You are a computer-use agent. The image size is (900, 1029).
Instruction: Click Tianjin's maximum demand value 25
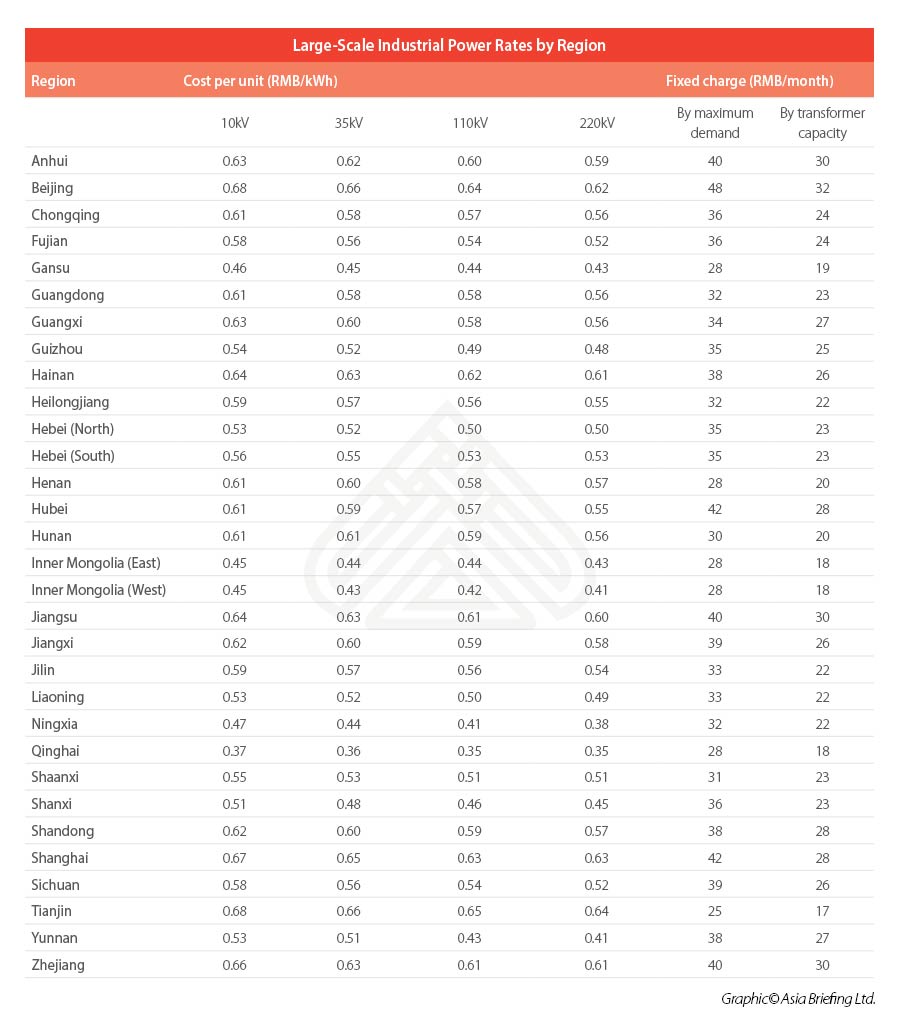[x=715, y=911]
